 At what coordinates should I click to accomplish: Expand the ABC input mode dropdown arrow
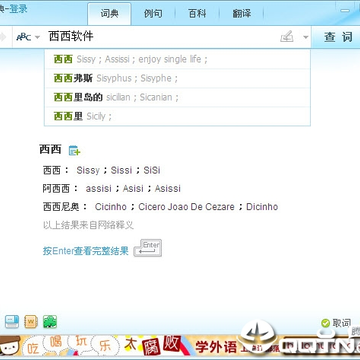coord(37,37)
